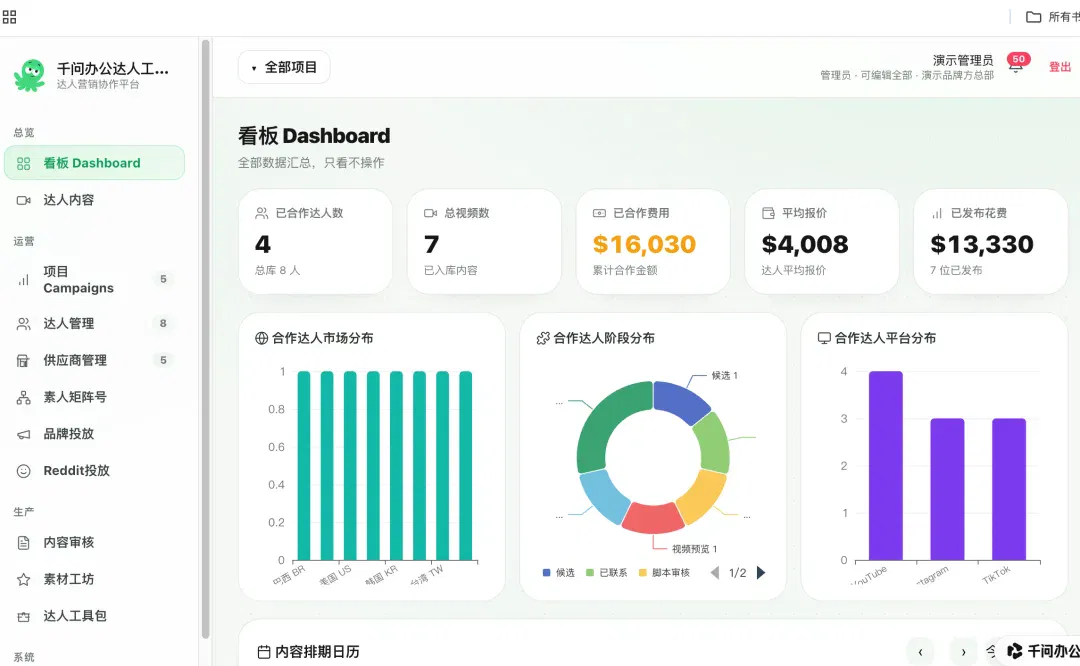The image size is (1080, 666).
Task: Toggle the 候选 legend item
Action: click(559, 573)
